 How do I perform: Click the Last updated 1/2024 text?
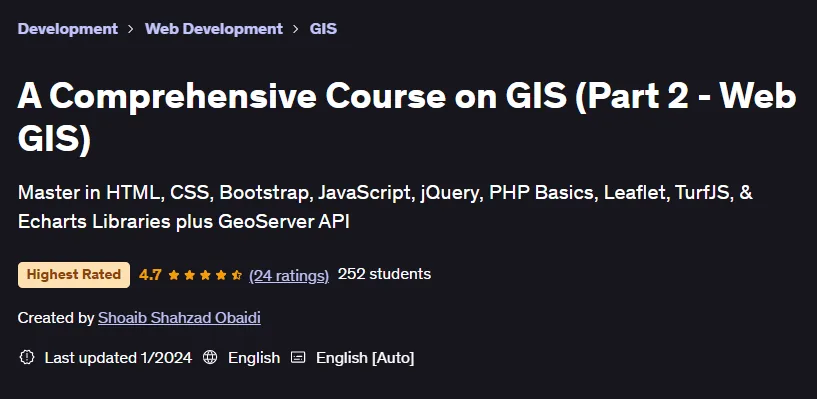click(x=118, y=358)
